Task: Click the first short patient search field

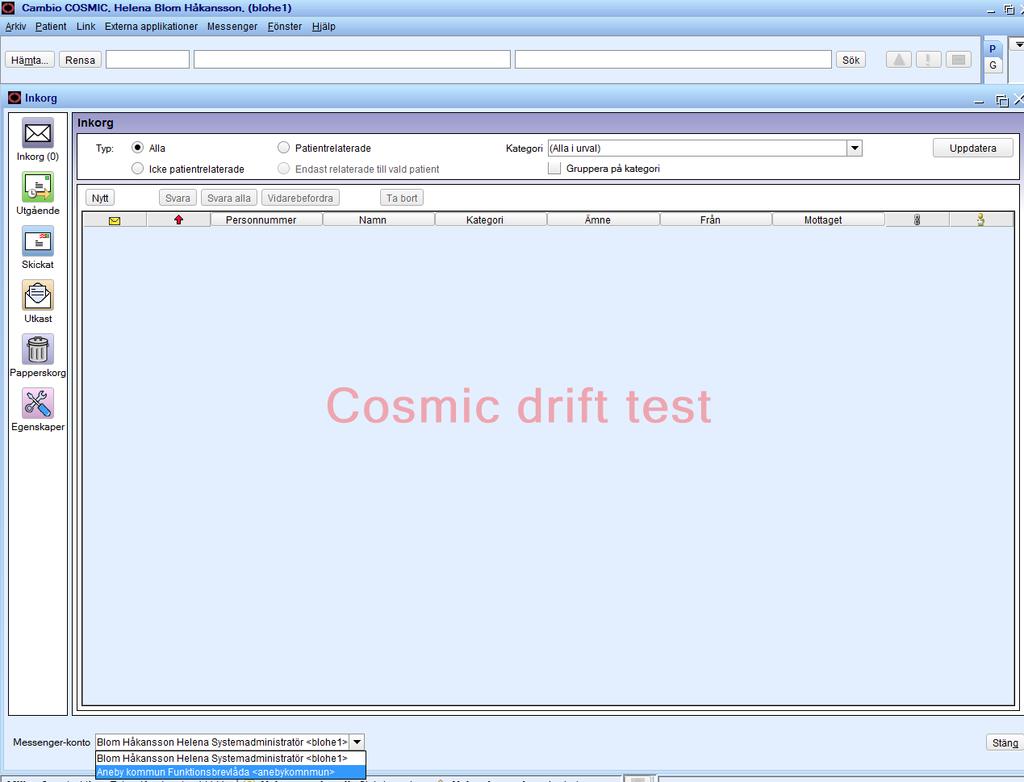Action: tap(148, 59)
